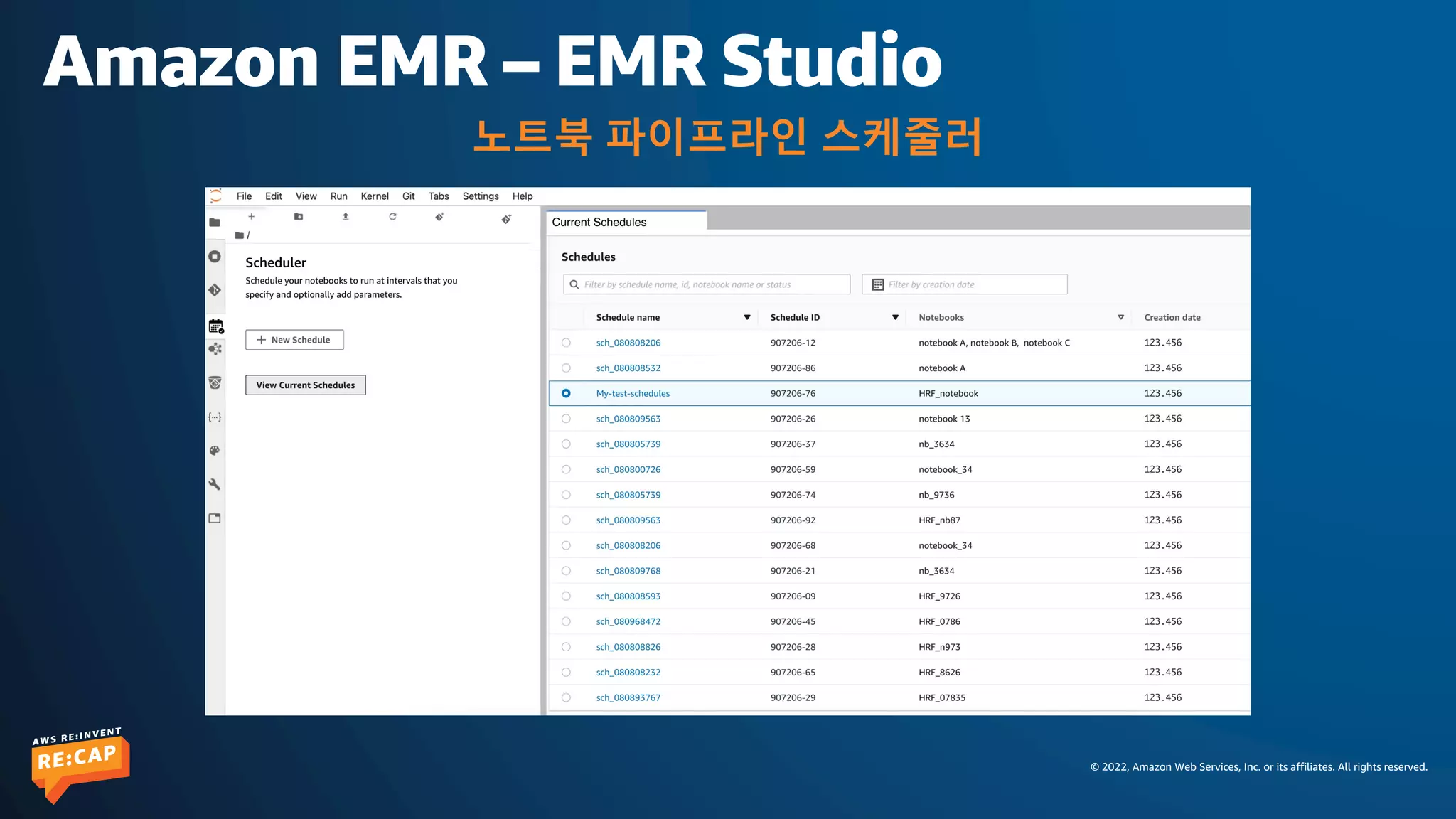Click the notebook 13 cell

944,419
